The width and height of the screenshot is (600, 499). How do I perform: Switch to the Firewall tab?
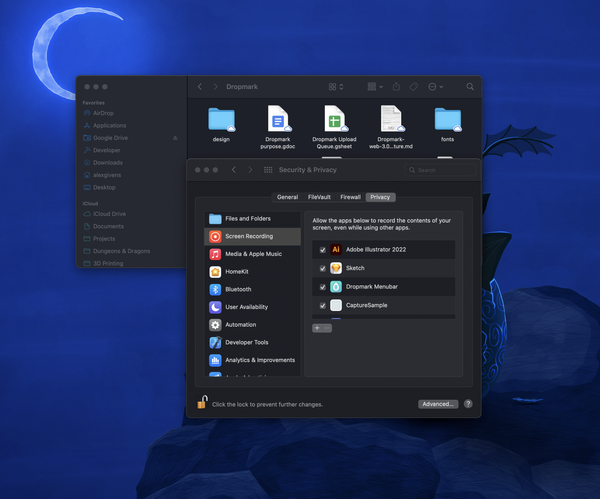click(350, 197)
